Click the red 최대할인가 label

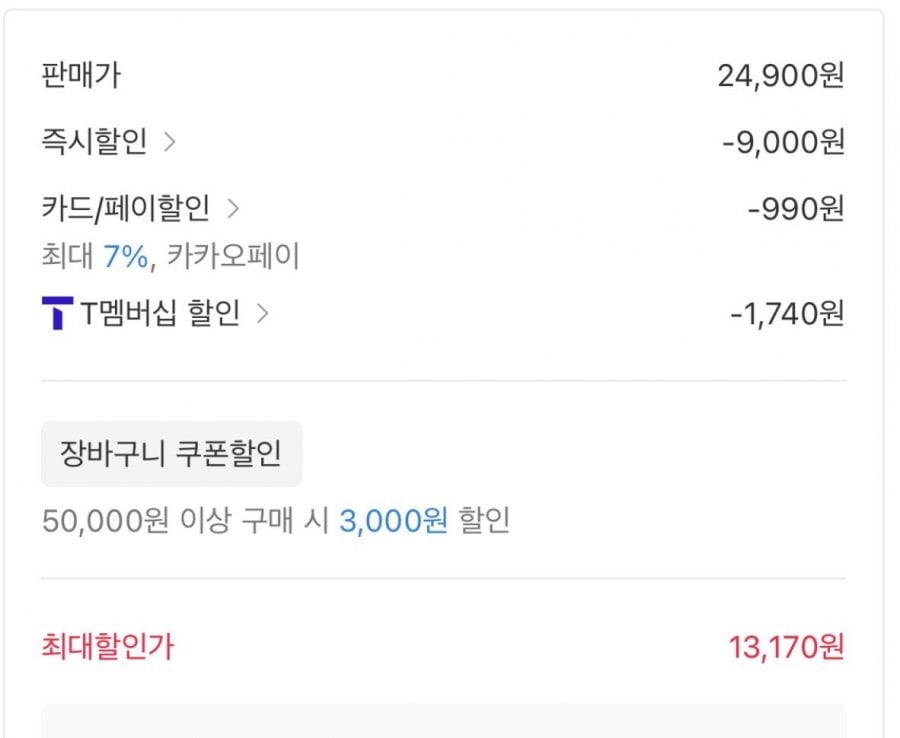coord(107,647)
